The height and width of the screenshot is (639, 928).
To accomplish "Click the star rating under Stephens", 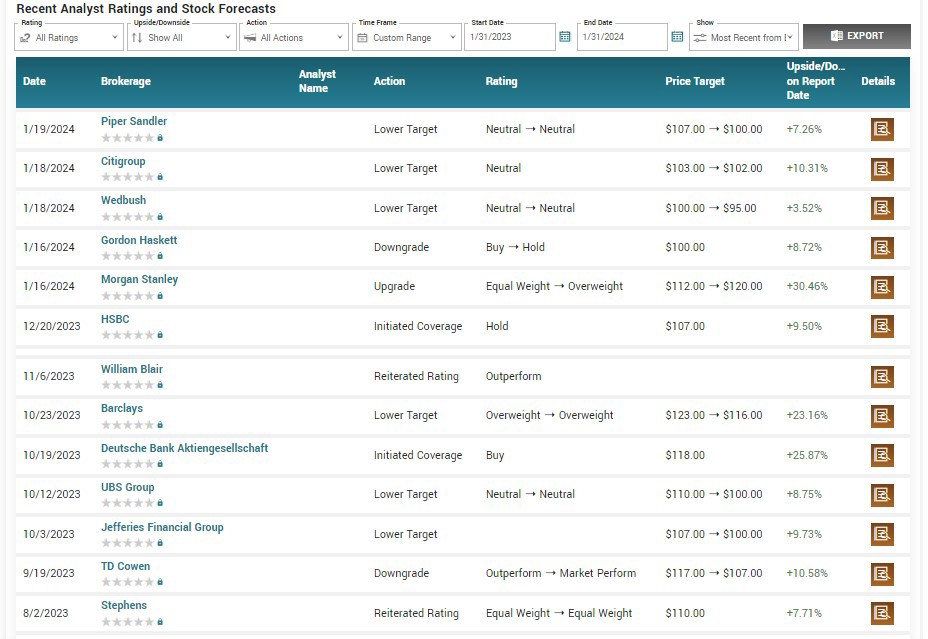I will [x=127, y=622].
